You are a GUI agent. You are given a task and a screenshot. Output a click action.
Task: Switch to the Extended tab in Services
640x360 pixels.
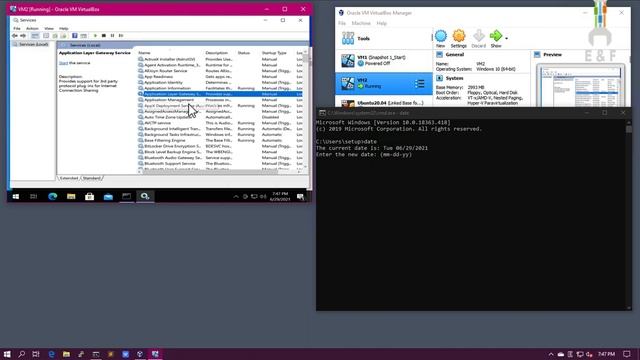[69, 178]
